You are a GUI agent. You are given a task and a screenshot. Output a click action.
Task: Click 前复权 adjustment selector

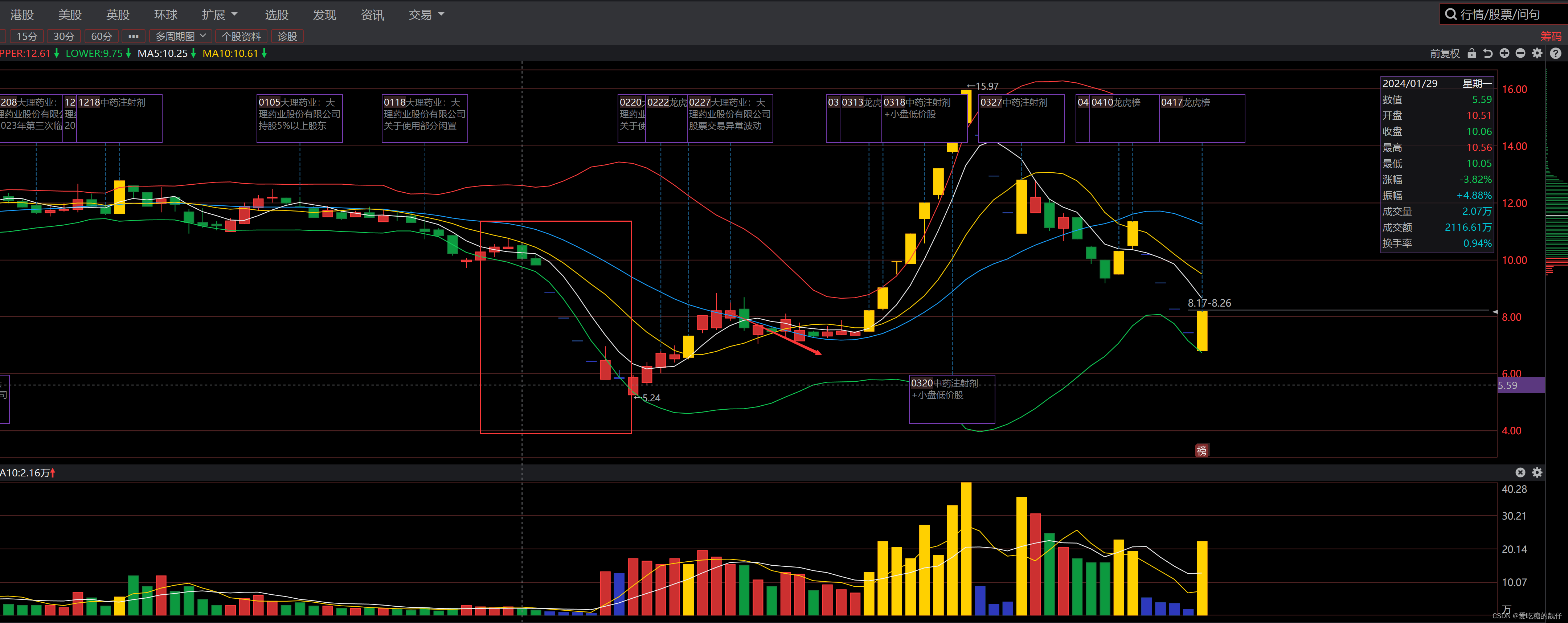(1444, 54)
